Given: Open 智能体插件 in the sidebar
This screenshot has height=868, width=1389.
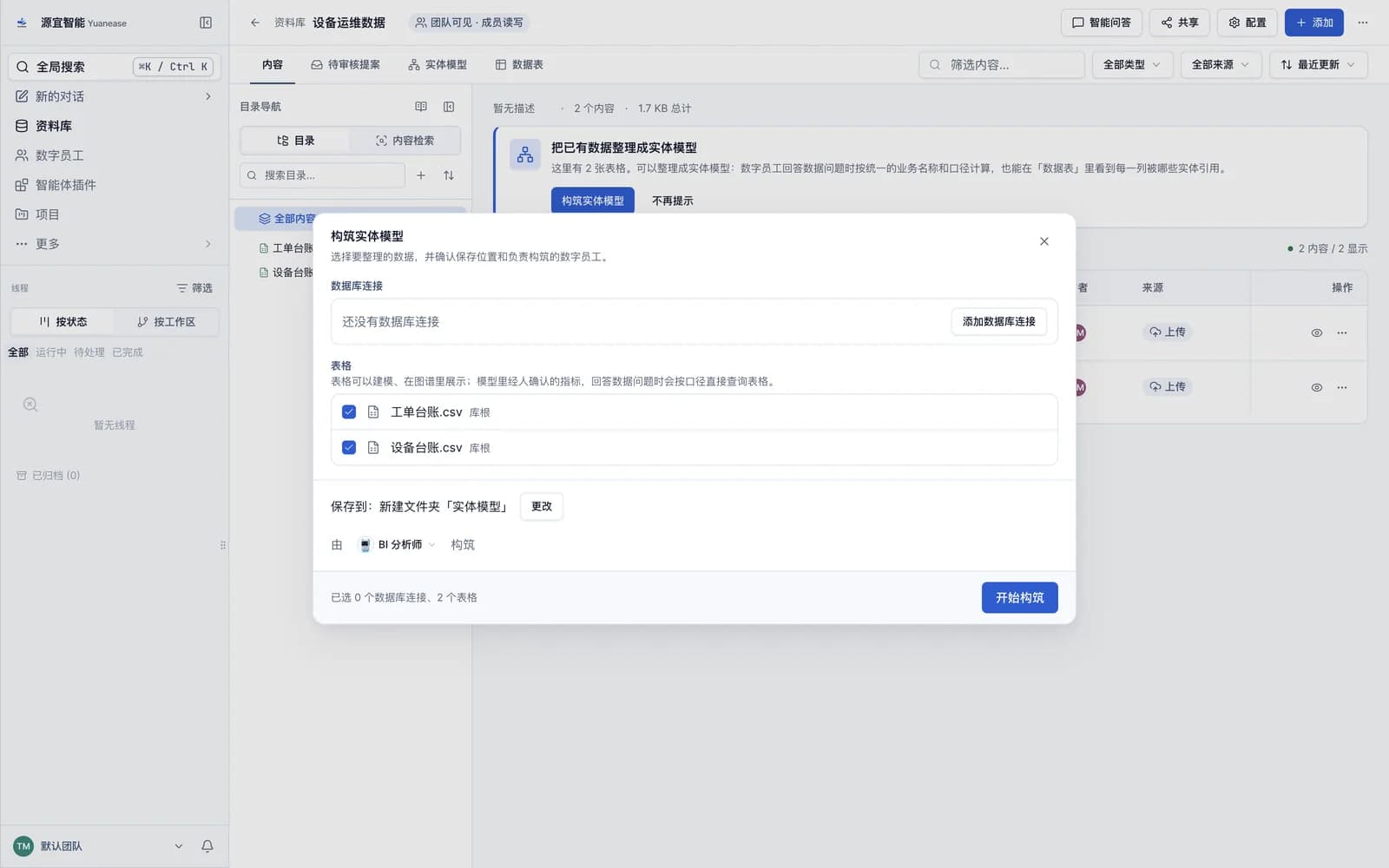Looking at the screenshot, I should pyautogui.click(x=114, y=185).
